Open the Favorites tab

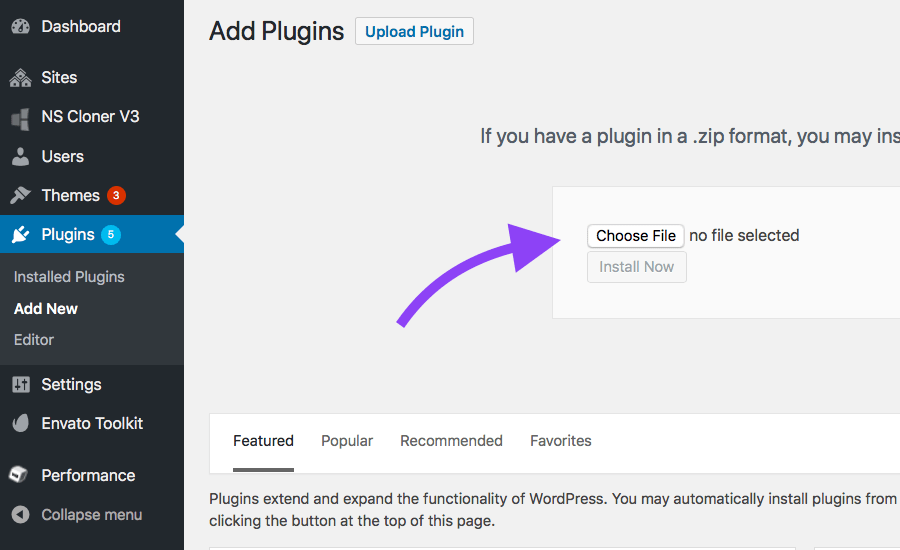pos(561,441)
